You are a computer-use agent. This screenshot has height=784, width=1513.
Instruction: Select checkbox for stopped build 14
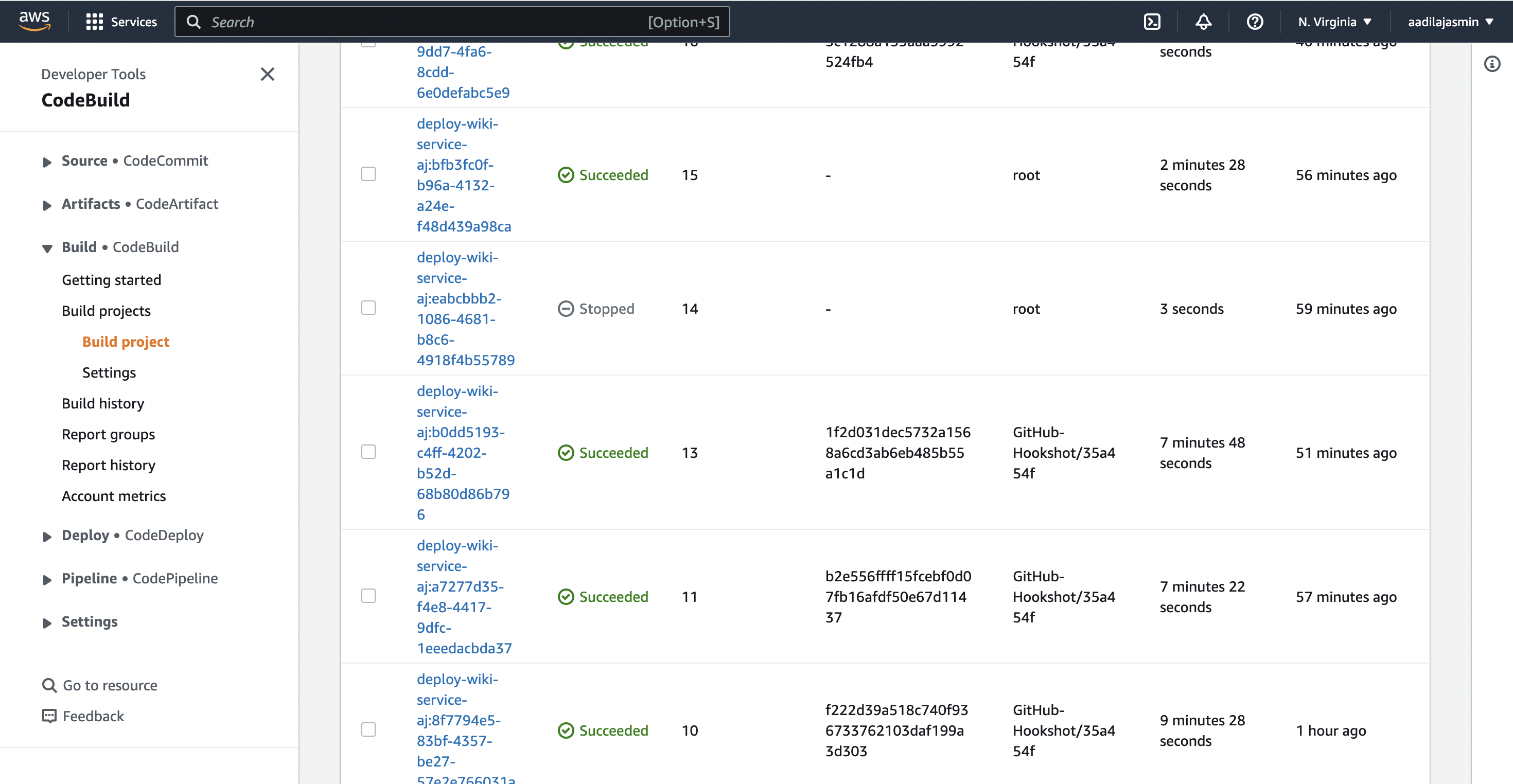tap(368, 308)
